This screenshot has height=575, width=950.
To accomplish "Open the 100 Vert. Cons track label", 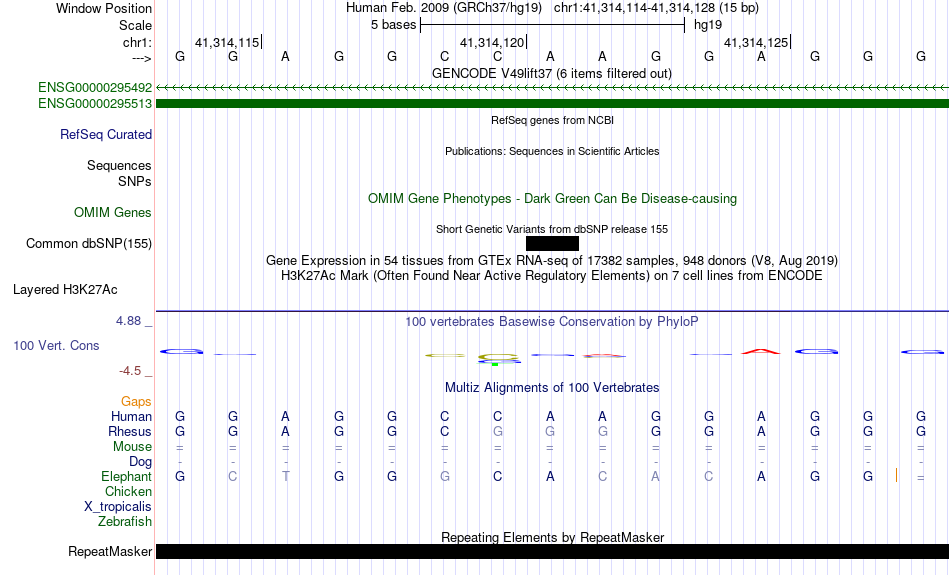I will click(56, 345).
